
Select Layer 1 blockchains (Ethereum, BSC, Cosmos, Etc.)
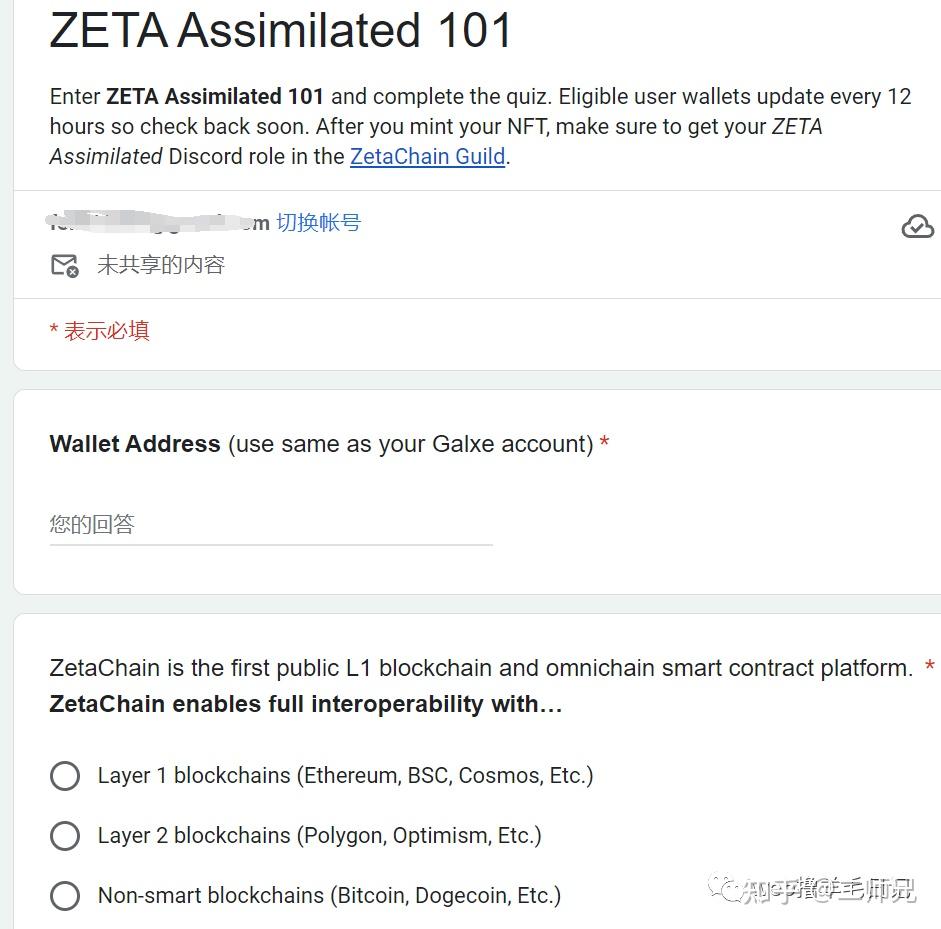(x=65, y=775)
